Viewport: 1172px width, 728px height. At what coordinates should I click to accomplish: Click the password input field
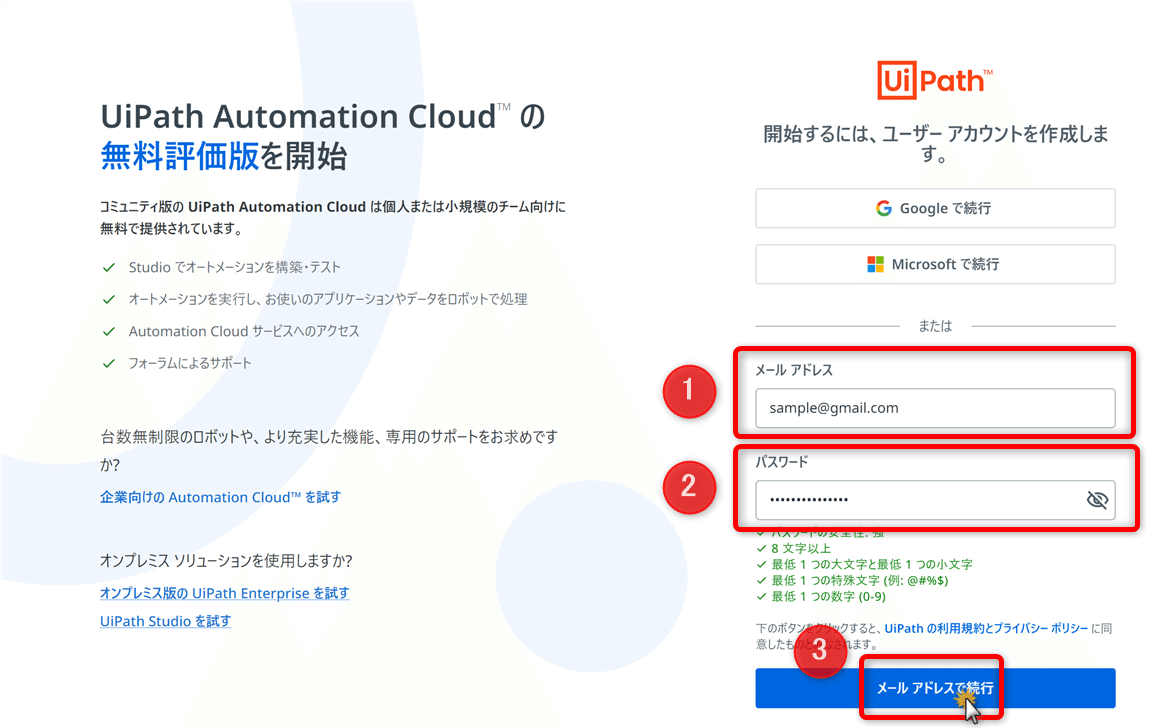935,500
